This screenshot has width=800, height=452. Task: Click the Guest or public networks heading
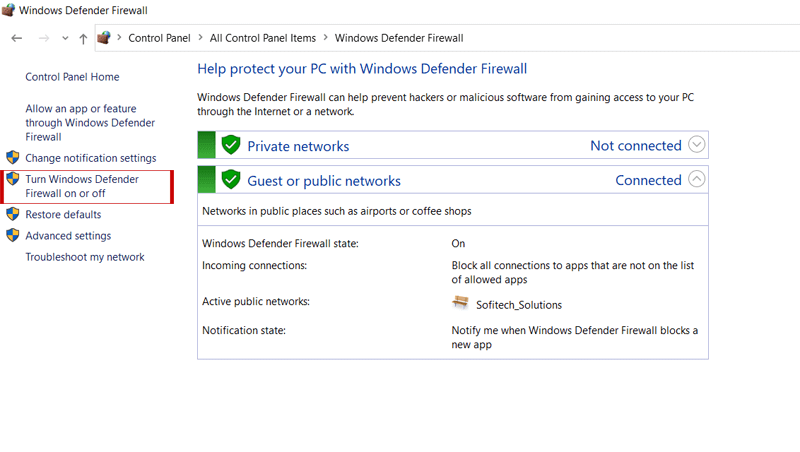click(324, 181)
